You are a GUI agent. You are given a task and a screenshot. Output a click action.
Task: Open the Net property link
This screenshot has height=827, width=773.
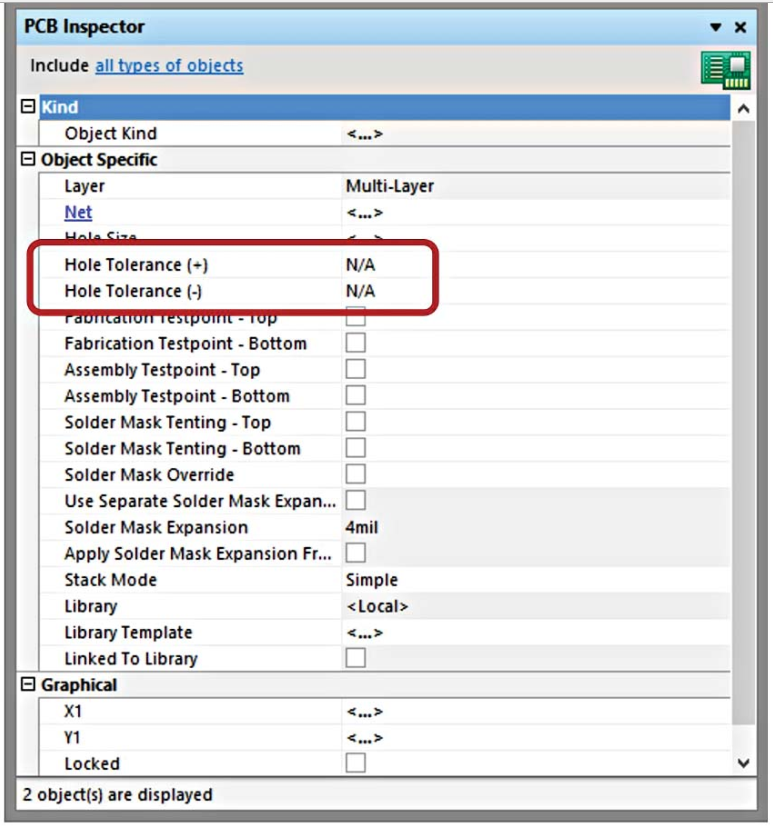click(78, 212)
